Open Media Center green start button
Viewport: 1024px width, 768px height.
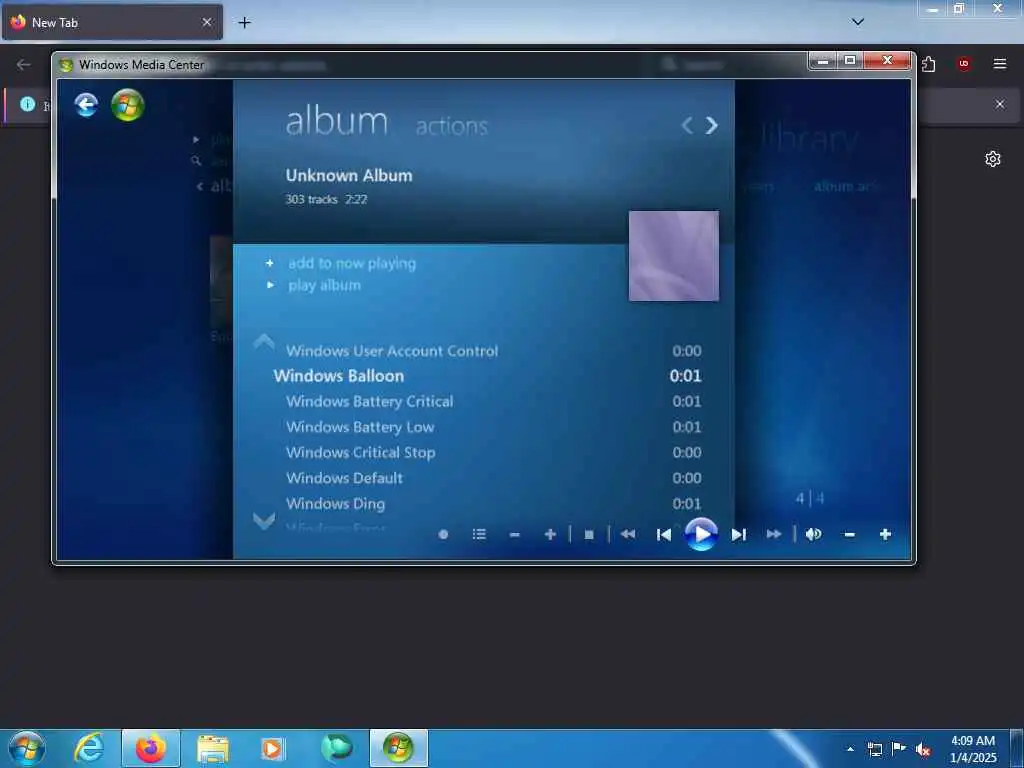(127, 105)
